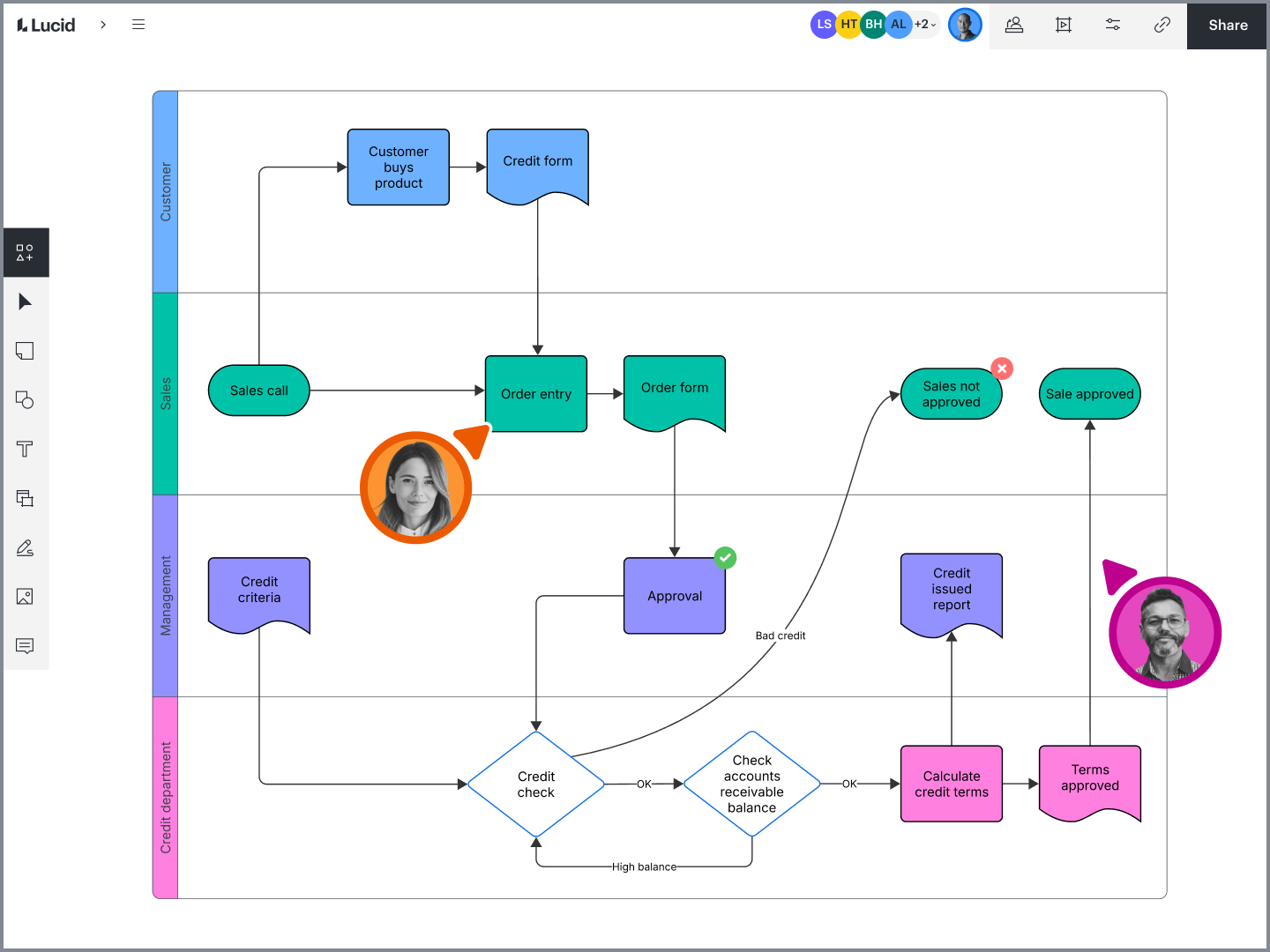Select the Sales swimlane header
Image resolution: width=1270 pixels, height=952 pixels.
point(166,394)
